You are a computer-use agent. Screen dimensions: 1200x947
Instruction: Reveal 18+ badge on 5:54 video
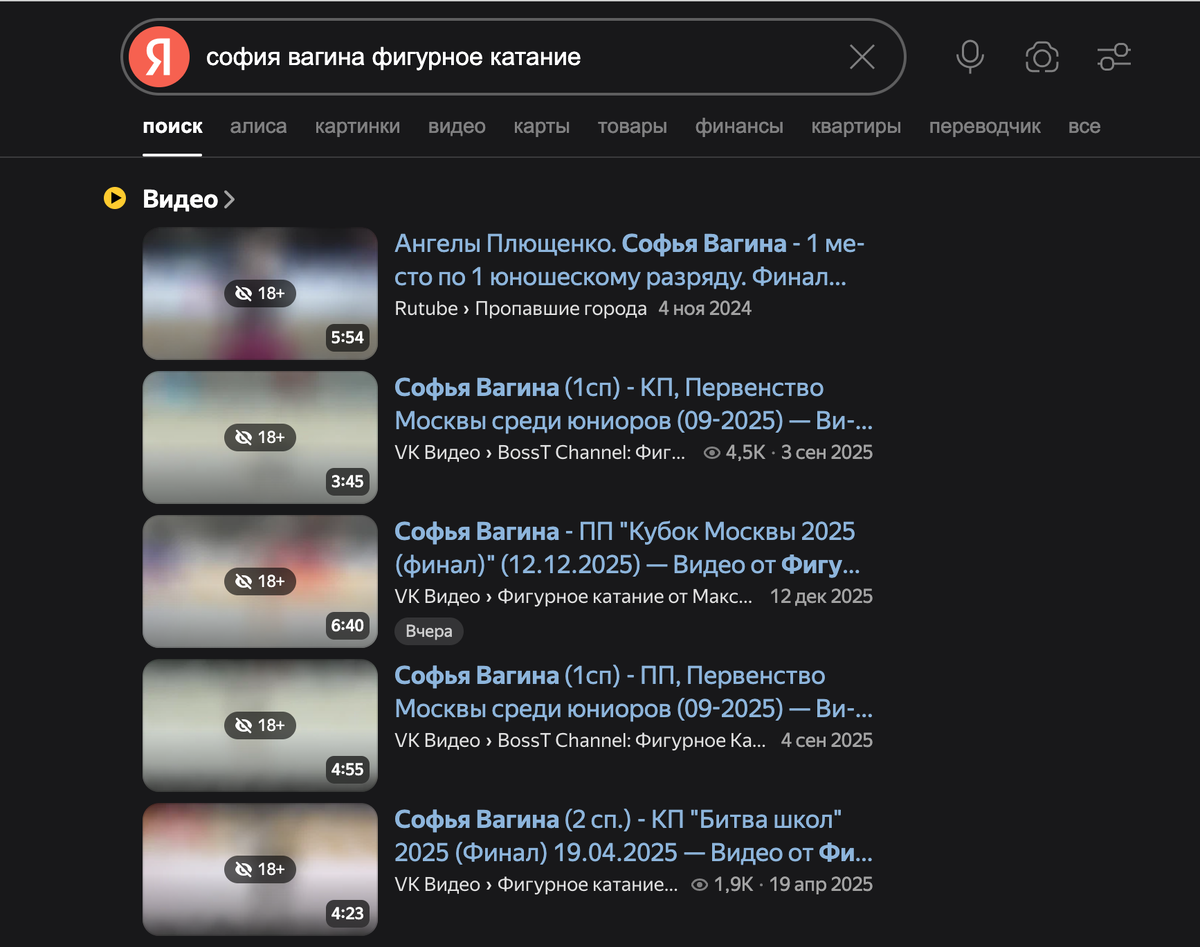[x=260, y=293]
